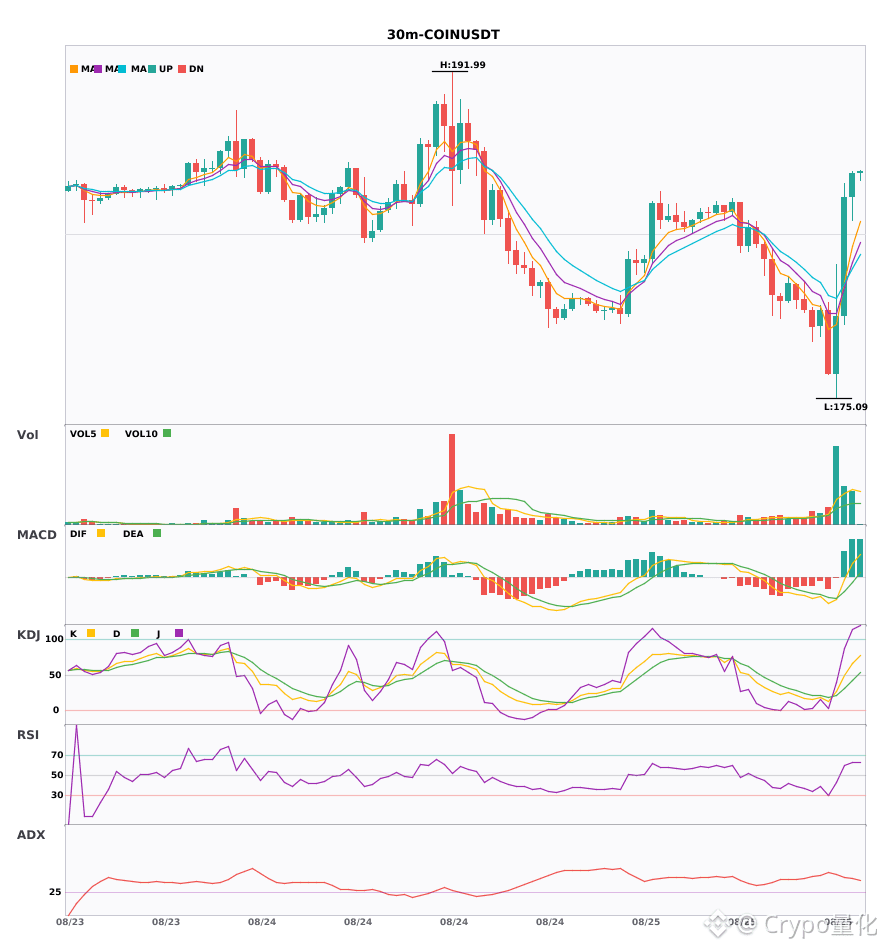Click the yellow DIF legend swatch
The height and width of the screenshot is (950, 885).
[x=101, y=533]
